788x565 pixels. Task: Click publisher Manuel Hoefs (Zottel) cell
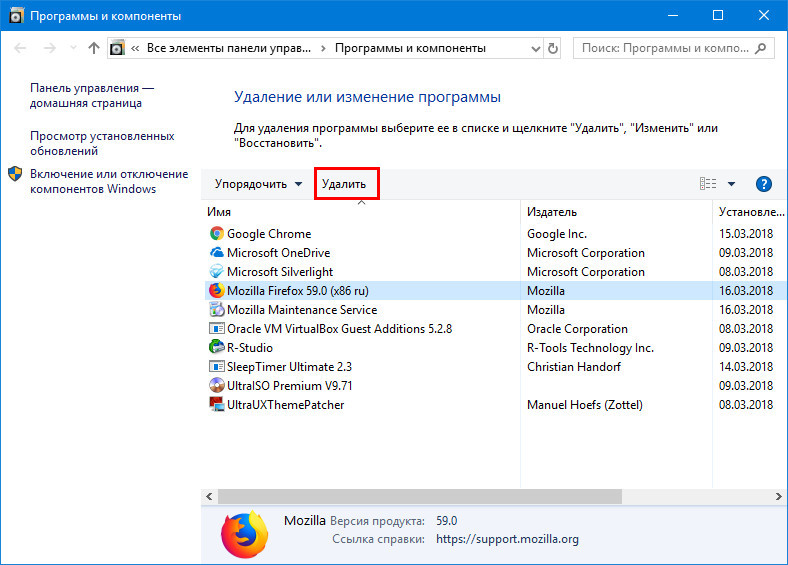click(x=584, y=405)
